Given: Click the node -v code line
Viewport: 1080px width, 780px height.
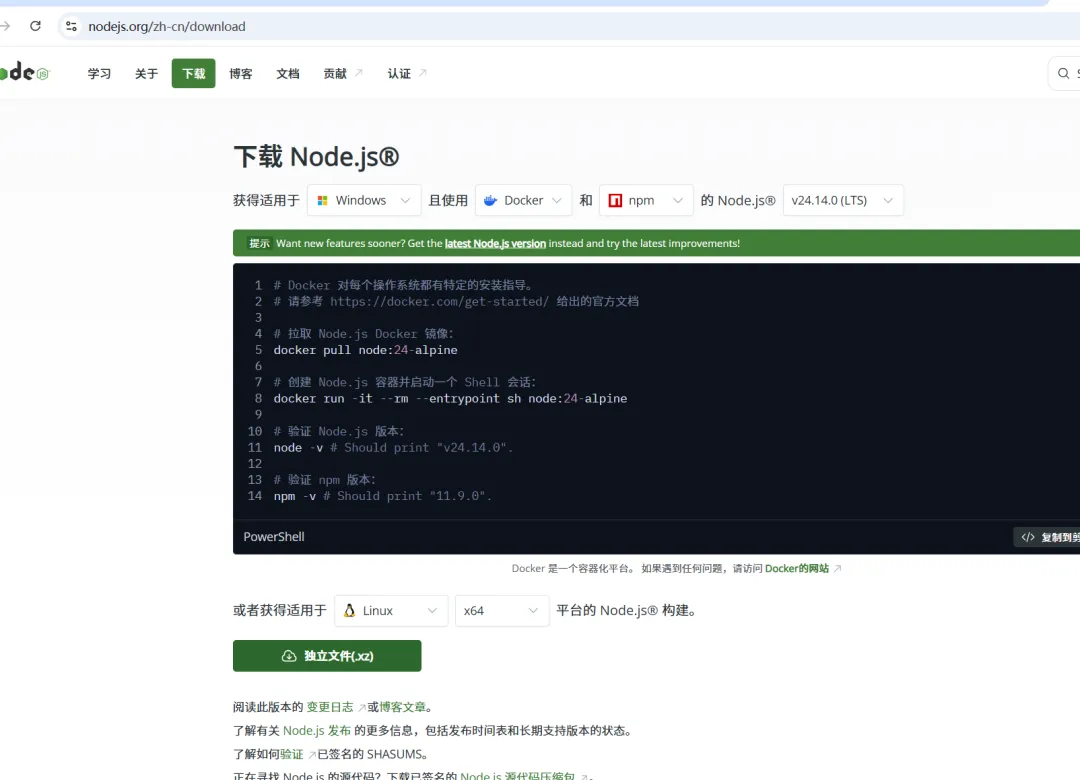Looking at the screenshot, I should point(393,447).
